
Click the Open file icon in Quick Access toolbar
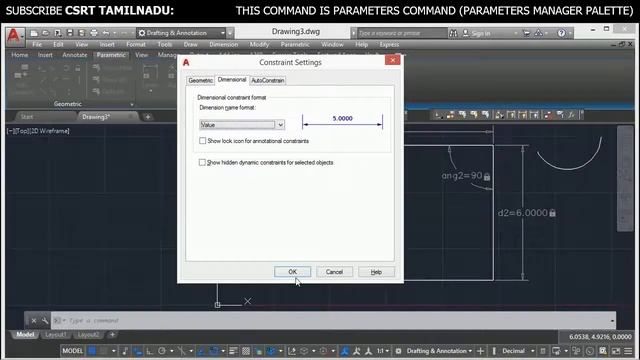[x=46, y=33]
